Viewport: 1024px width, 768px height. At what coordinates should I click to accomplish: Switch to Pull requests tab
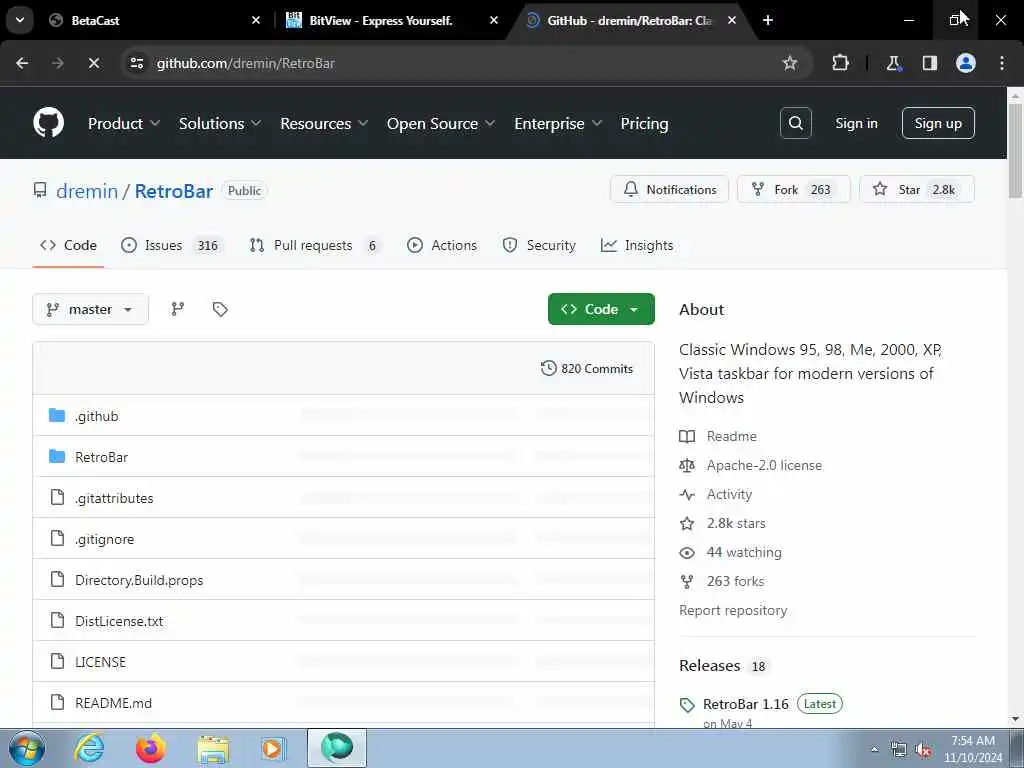pos(315,245)
